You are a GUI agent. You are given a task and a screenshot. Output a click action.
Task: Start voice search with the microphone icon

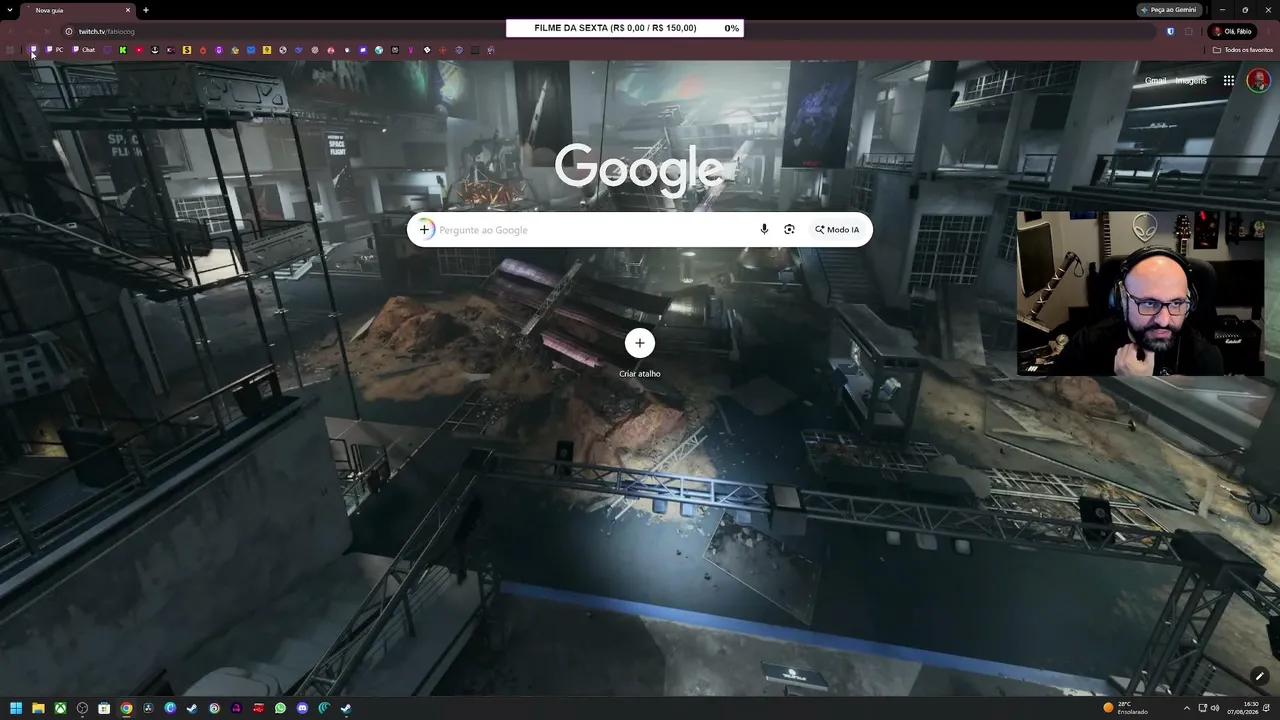(x=764, y=230)
